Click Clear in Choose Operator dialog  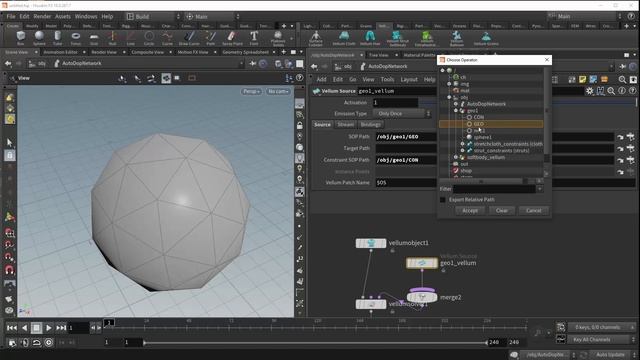coord(502,211)
